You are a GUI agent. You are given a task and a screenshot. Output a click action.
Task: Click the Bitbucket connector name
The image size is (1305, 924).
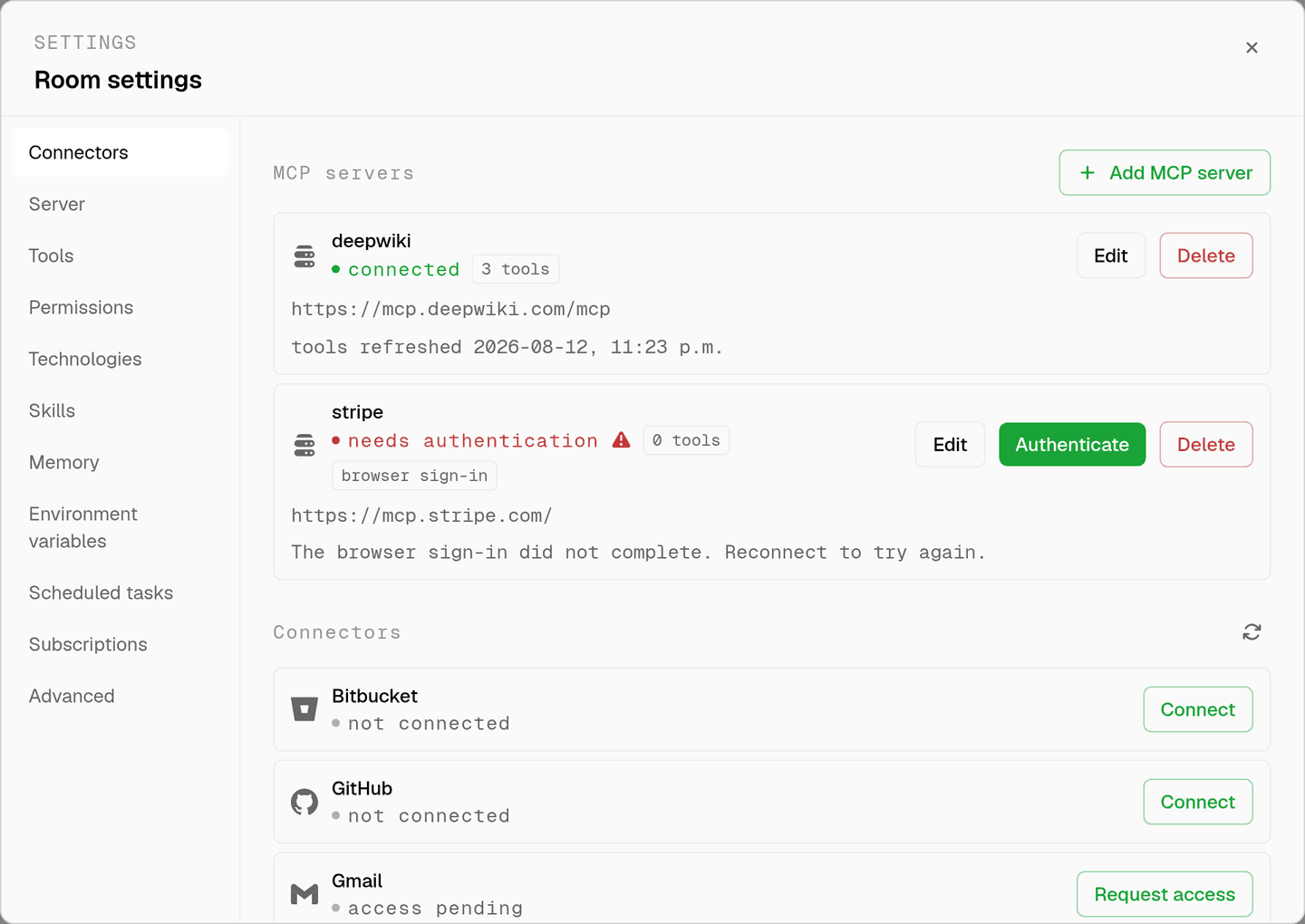(x=374, y=696)
